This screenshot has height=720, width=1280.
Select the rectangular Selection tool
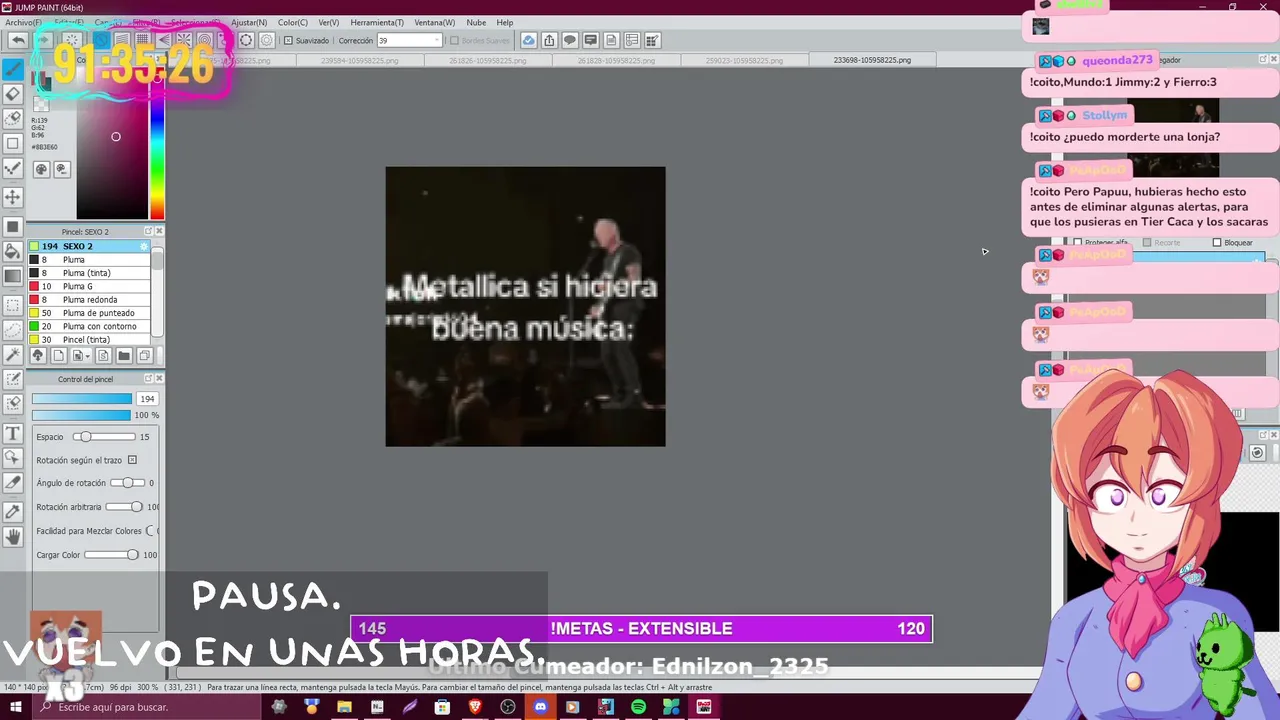coord(12,305)
